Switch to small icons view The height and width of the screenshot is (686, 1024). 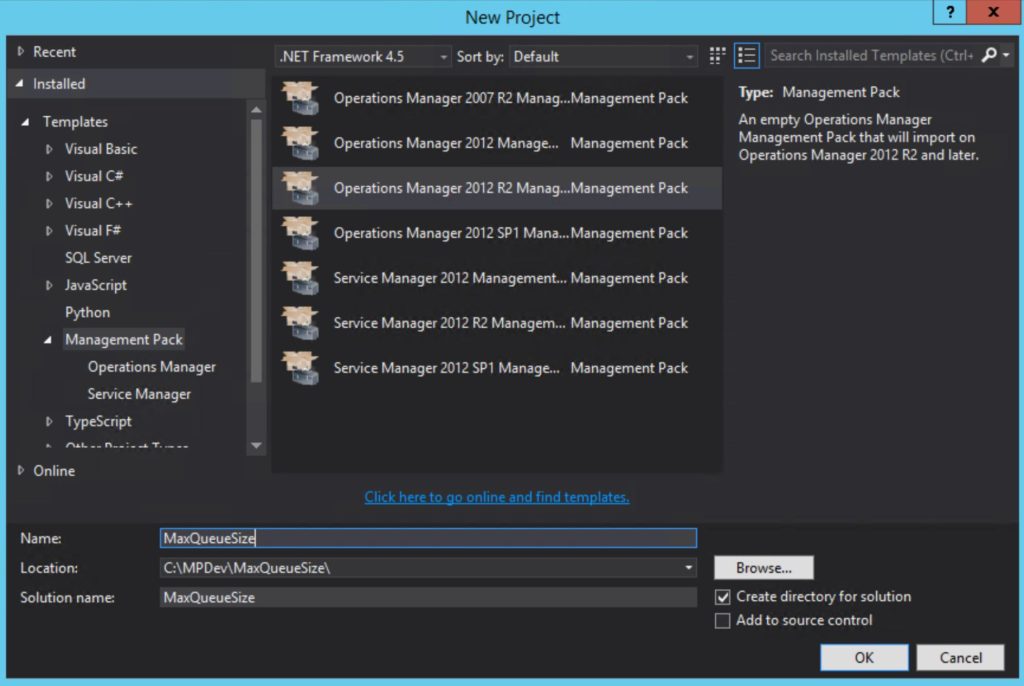click(x=717, y=56)
